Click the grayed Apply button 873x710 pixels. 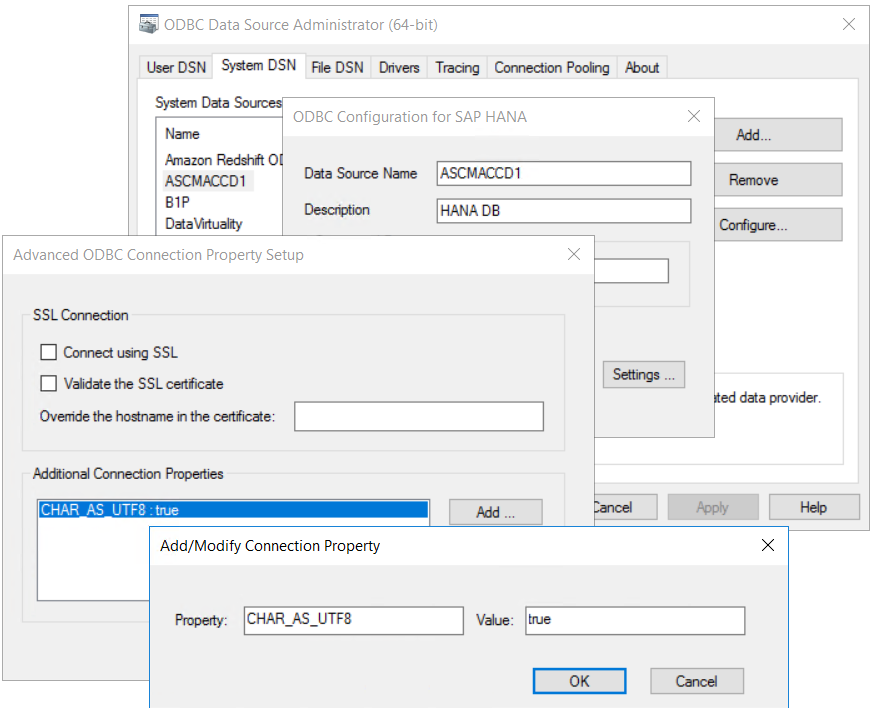click(x=713, y=507)
